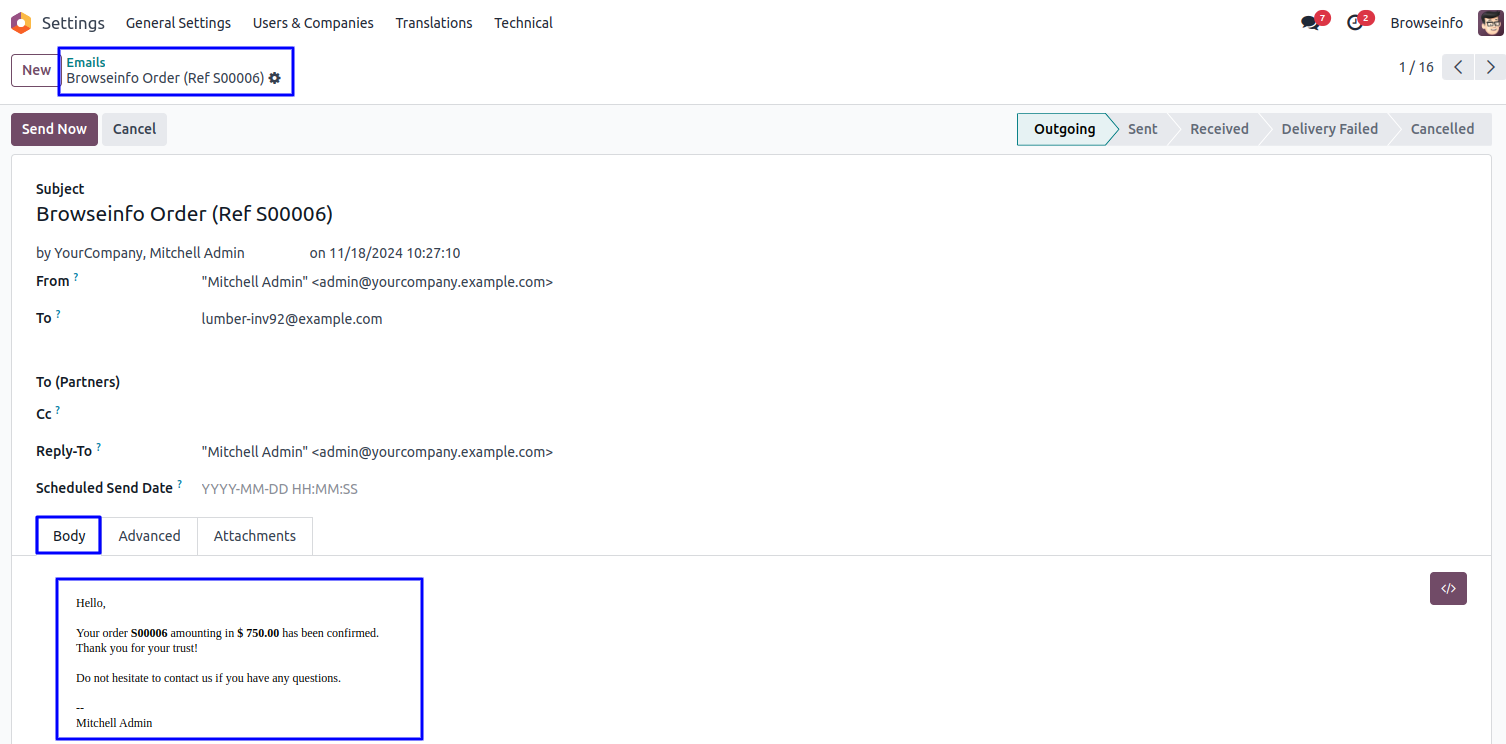Open the General Settings menu
The image size is (1506, 744).
[178, 23]
